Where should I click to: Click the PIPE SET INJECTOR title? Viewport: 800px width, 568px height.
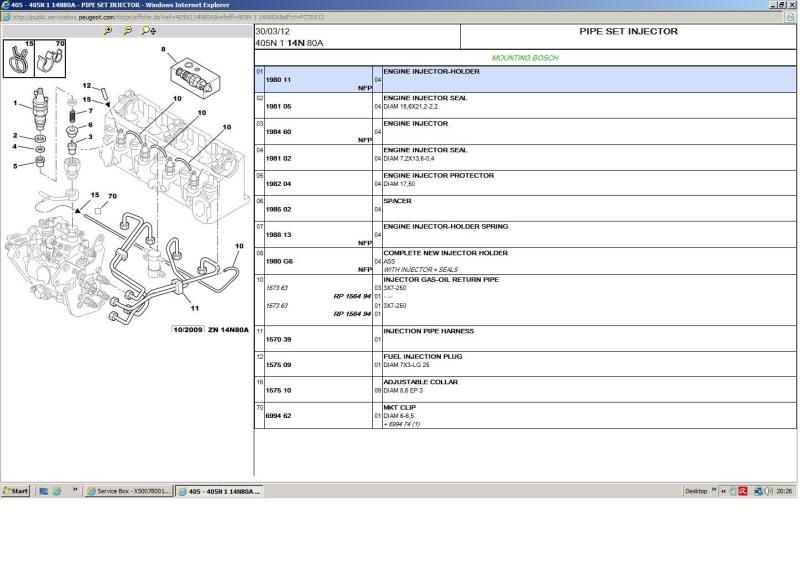(x=628, y=32)
